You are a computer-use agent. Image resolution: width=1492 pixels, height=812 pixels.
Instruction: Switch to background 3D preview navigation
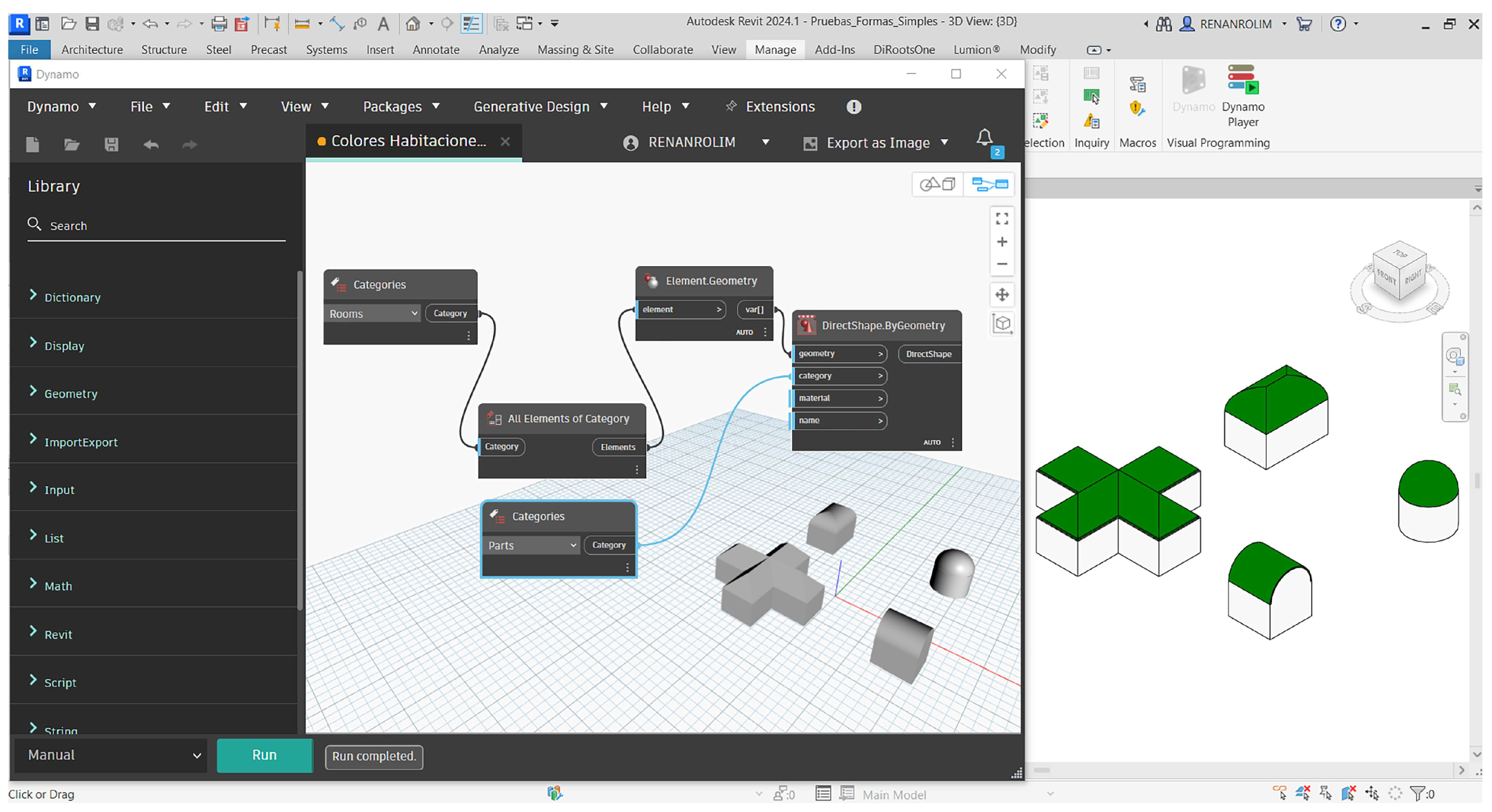[x=938, y=184]
